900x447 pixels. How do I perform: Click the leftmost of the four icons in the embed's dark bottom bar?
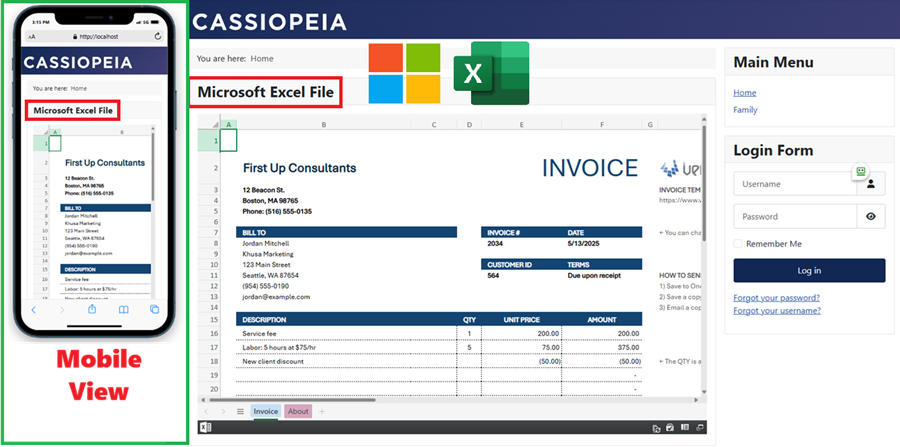657,428
